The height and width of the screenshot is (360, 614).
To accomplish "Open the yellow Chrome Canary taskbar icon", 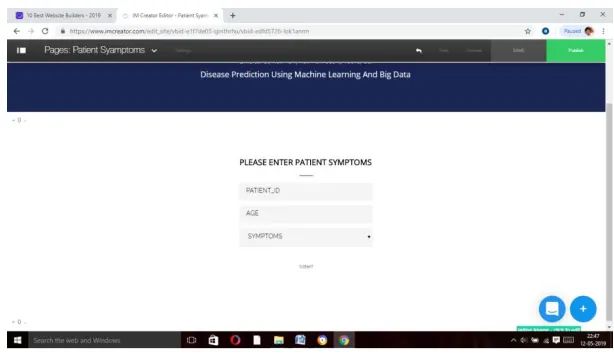I will (x=322, y=340).
